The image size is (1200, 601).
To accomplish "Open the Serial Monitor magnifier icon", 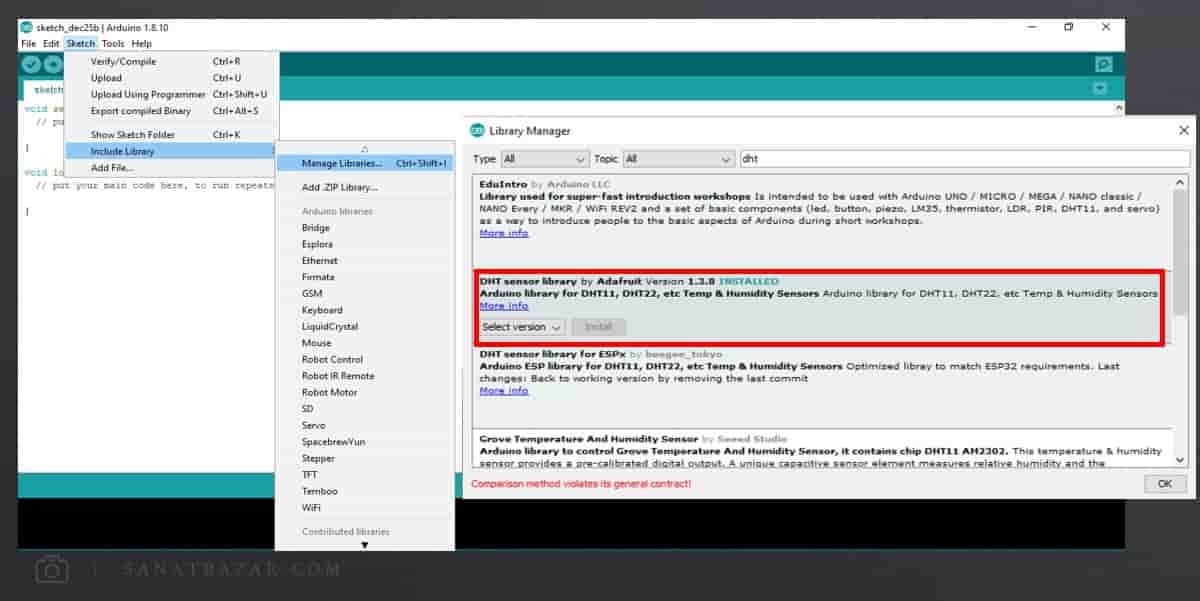I will pos(1103,65).
